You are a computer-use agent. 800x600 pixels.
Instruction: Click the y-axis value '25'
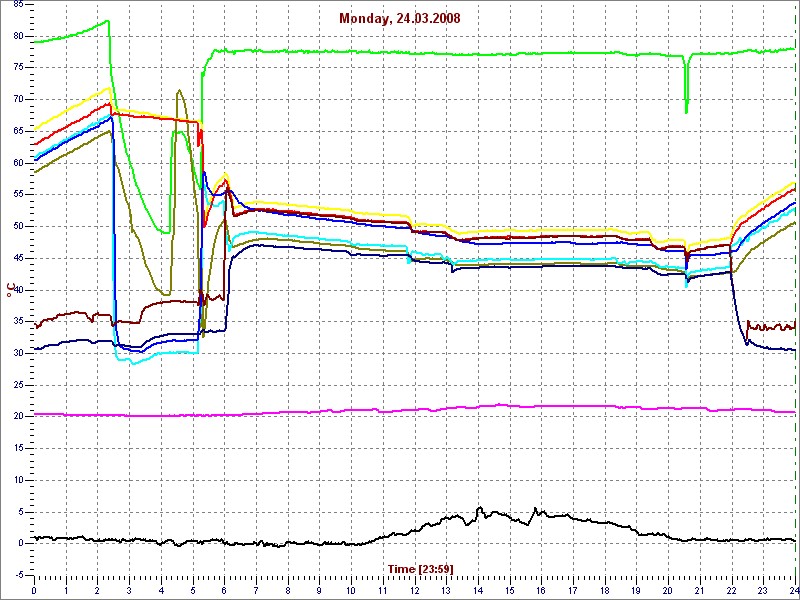point(18,385)
